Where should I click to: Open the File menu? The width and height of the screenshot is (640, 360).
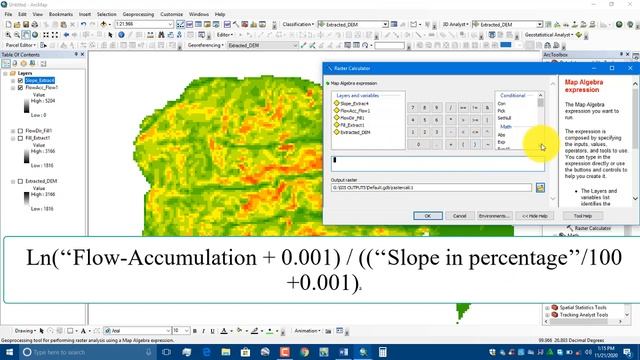[8, 14]
